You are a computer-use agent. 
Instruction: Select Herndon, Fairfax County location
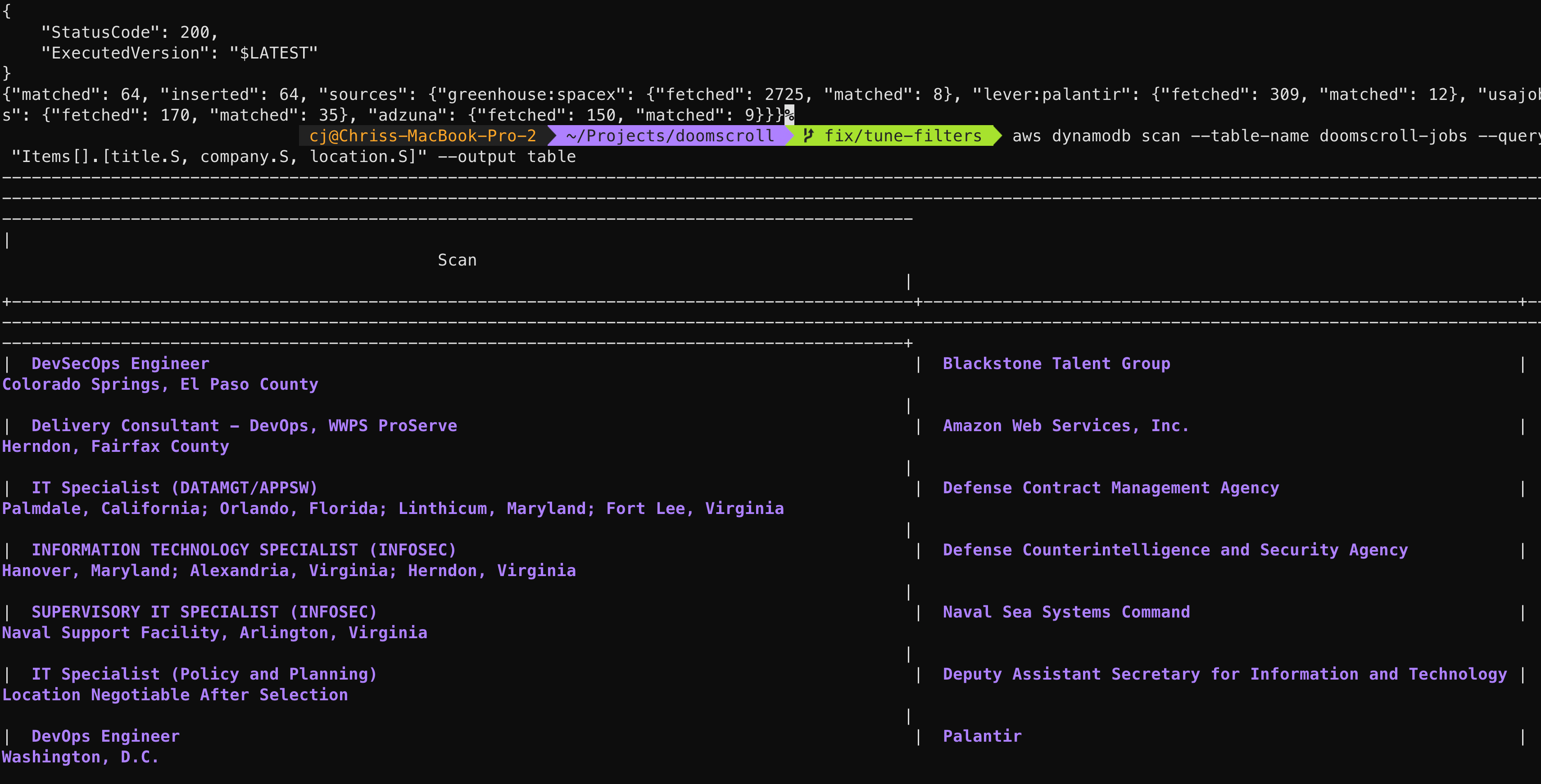(x=115, y=447)
